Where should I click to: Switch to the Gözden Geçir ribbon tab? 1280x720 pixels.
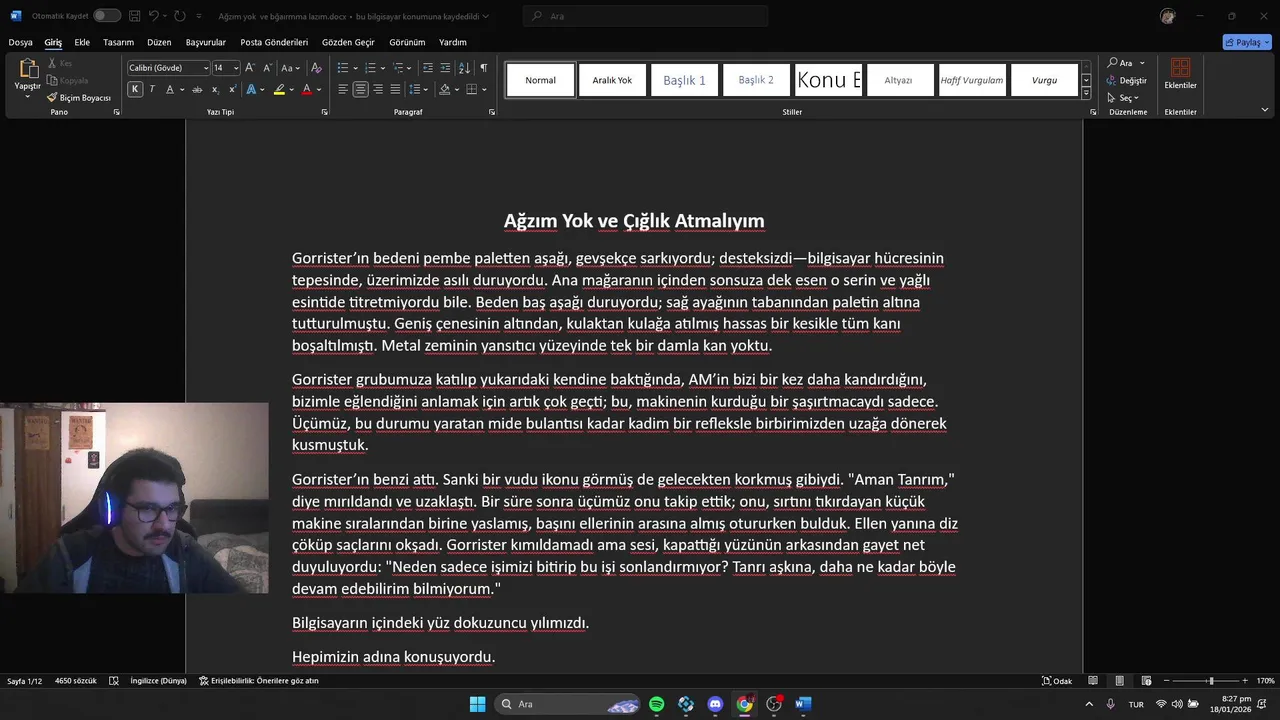tap(348, 42)
